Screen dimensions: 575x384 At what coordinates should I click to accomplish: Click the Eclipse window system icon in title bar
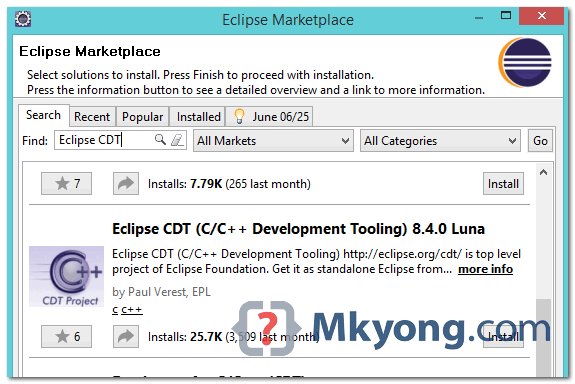(23, 19)
